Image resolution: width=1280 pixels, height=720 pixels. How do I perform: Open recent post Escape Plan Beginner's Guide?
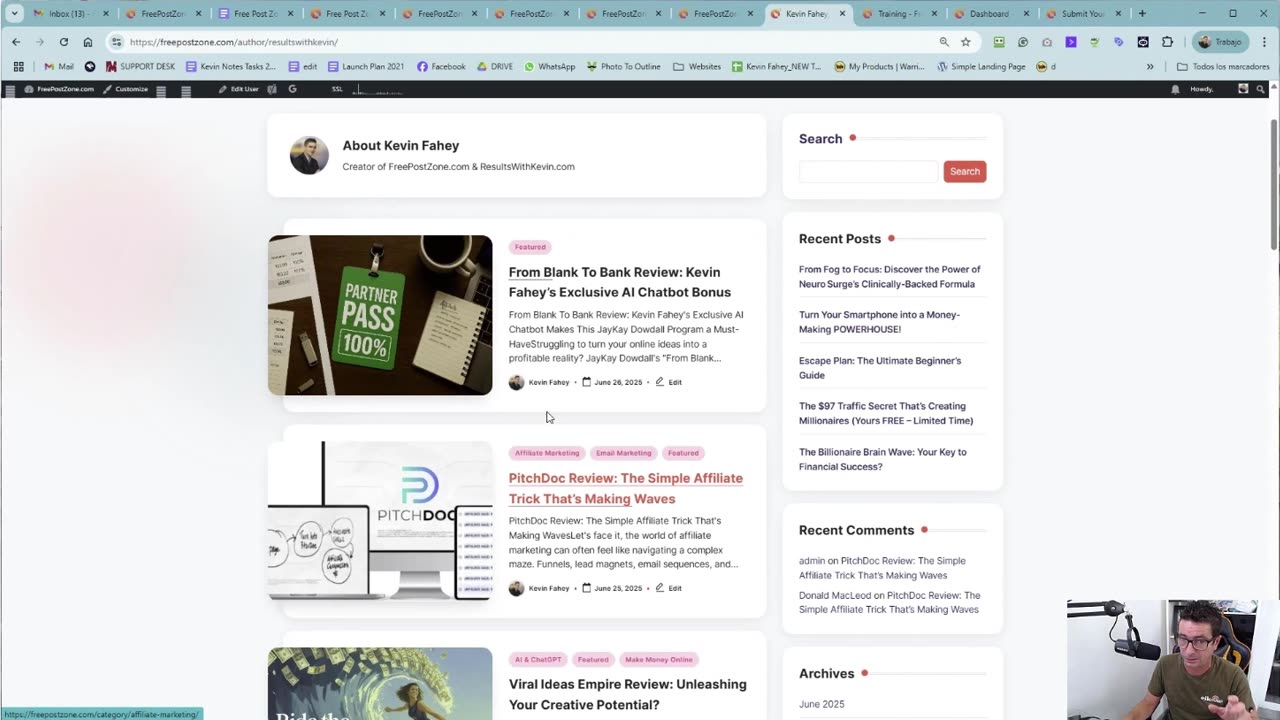(880, 368)
